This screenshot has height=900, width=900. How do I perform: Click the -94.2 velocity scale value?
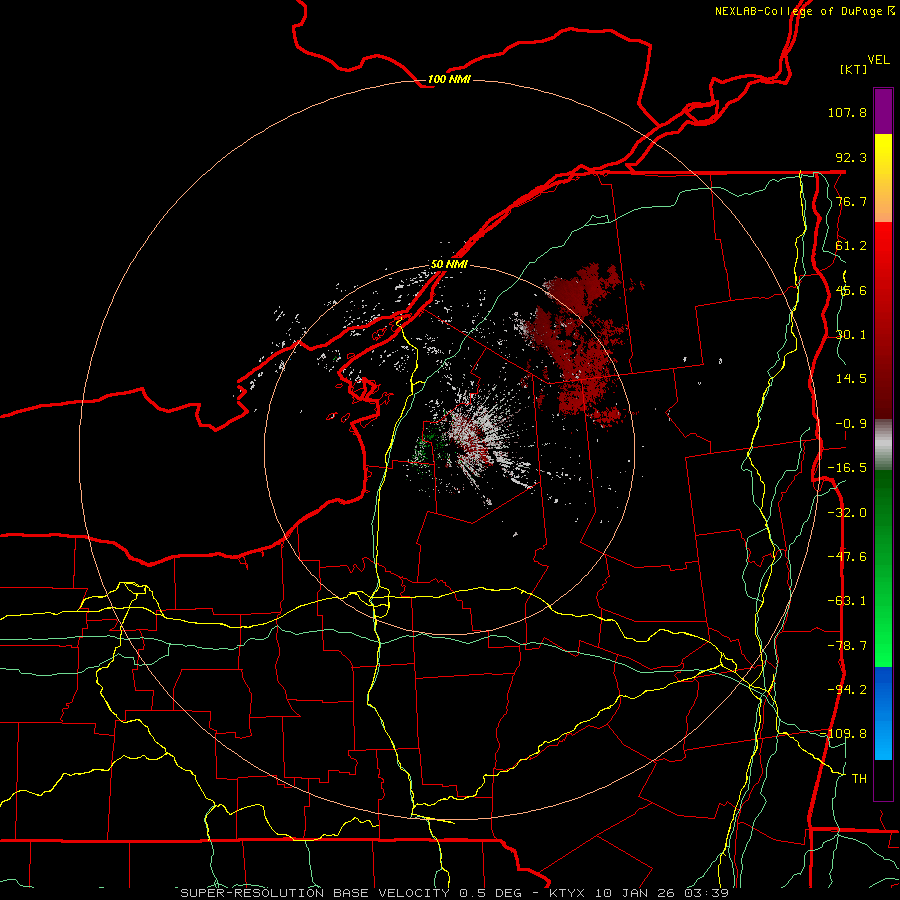[847, 690]
